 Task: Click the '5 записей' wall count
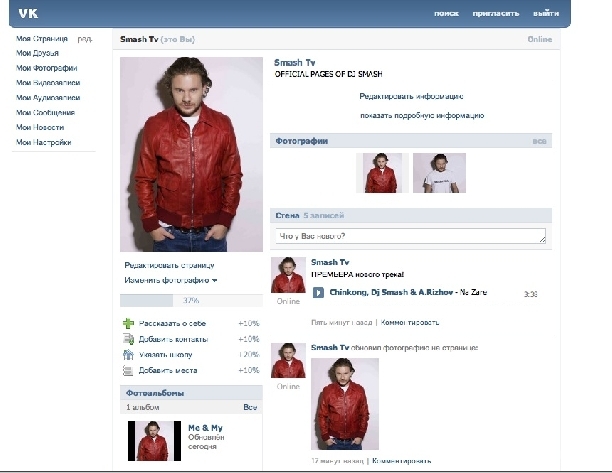[324, 215]
